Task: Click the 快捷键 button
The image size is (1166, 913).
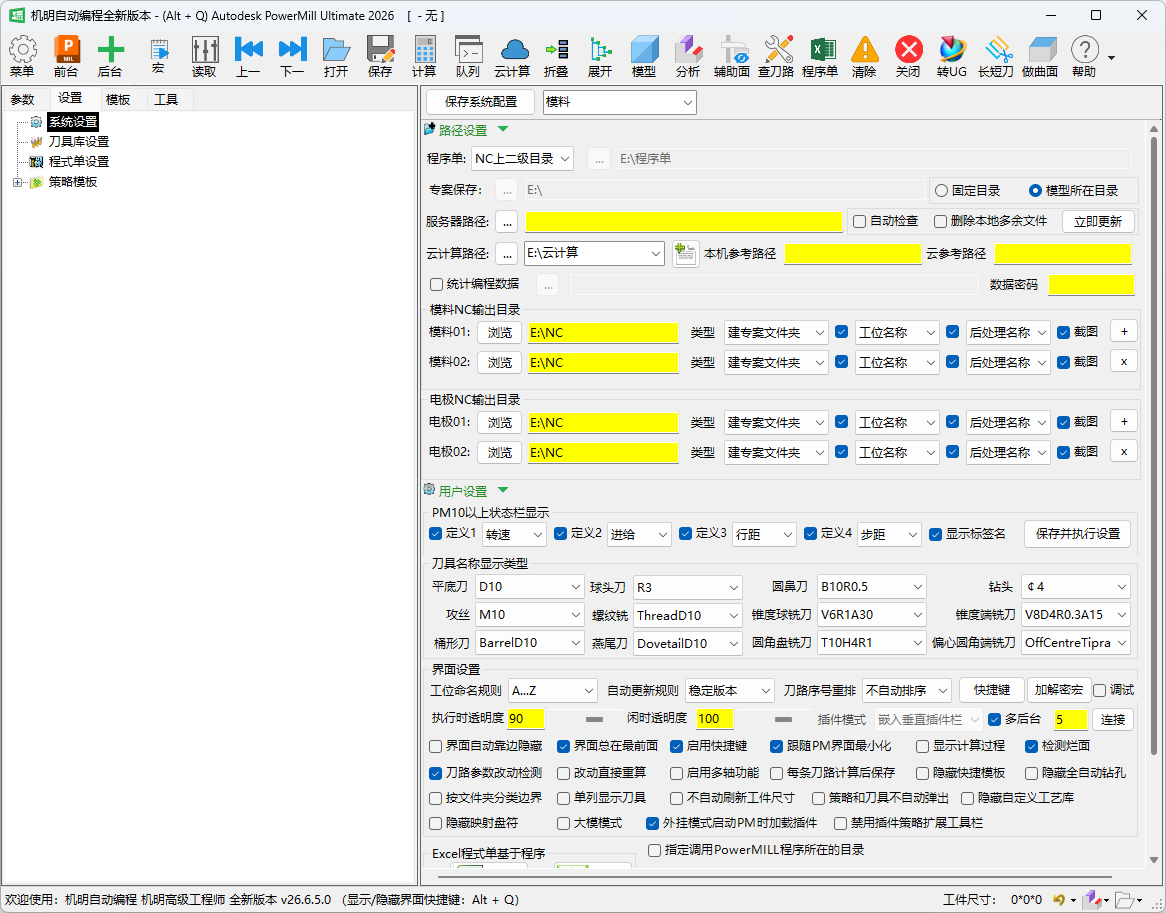Action: (x=992, y=690)
